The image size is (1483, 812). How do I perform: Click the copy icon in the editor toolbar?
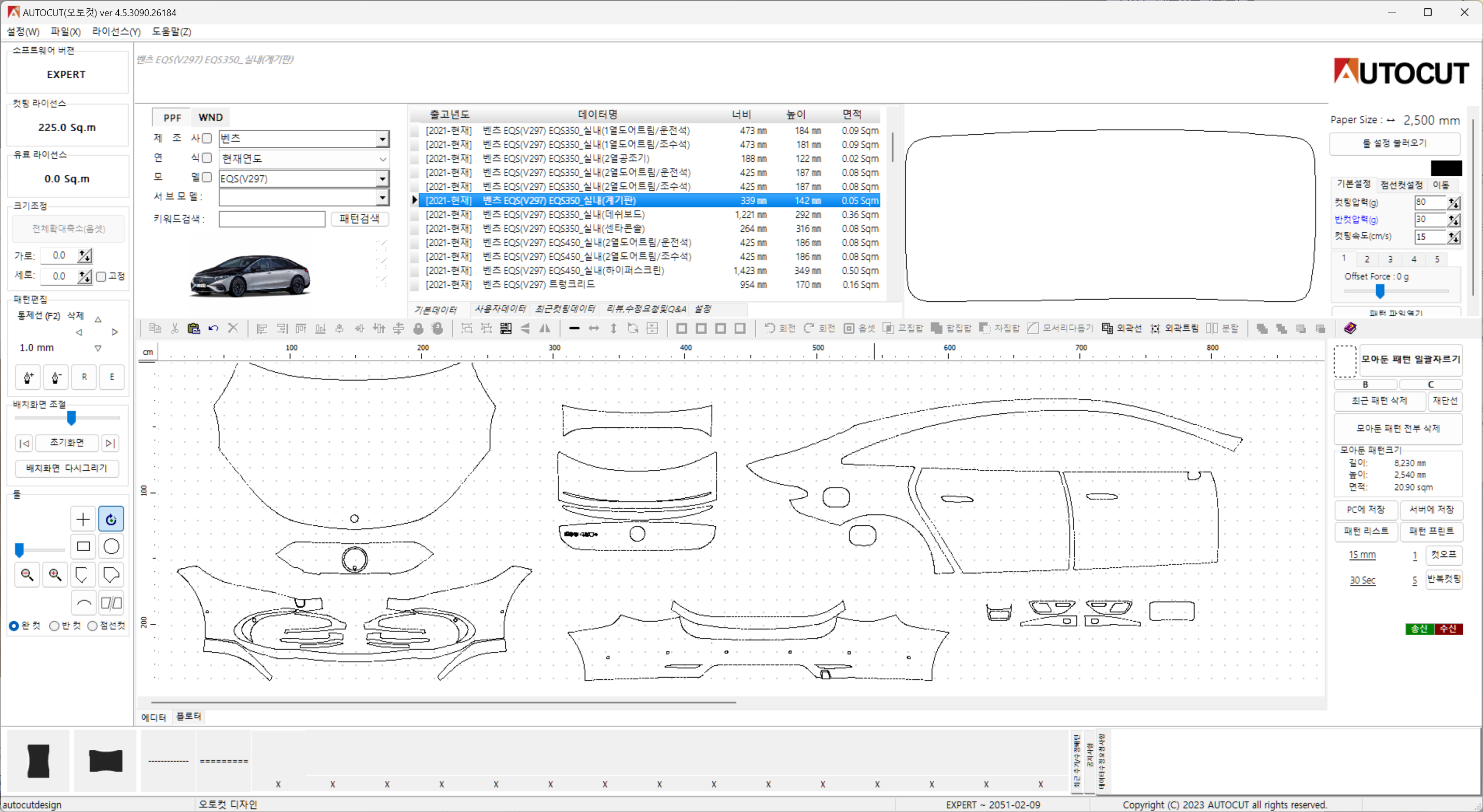click(155, 328)
